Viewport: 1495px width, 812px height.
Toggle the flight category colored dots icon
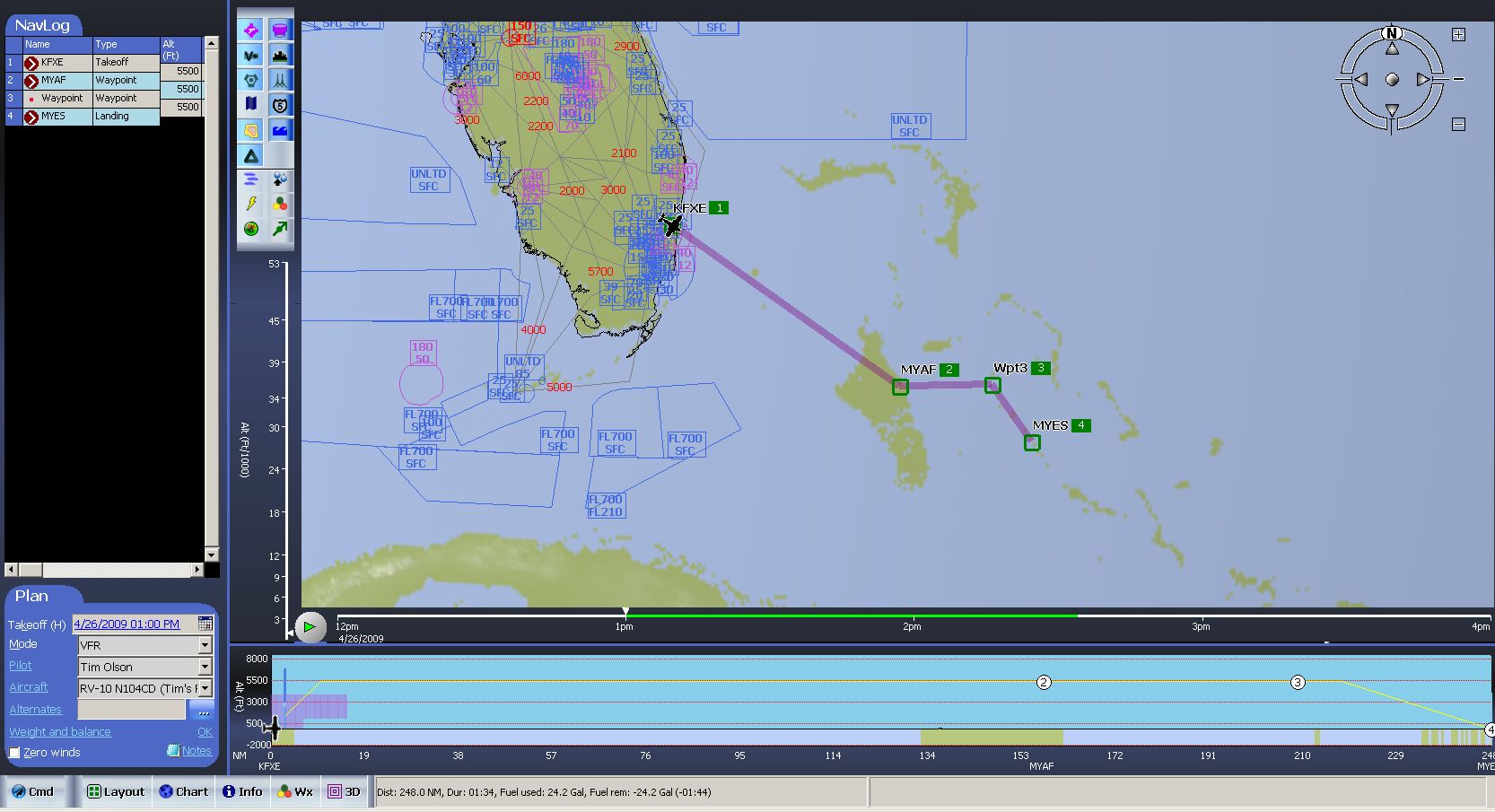tap(280, 205)
